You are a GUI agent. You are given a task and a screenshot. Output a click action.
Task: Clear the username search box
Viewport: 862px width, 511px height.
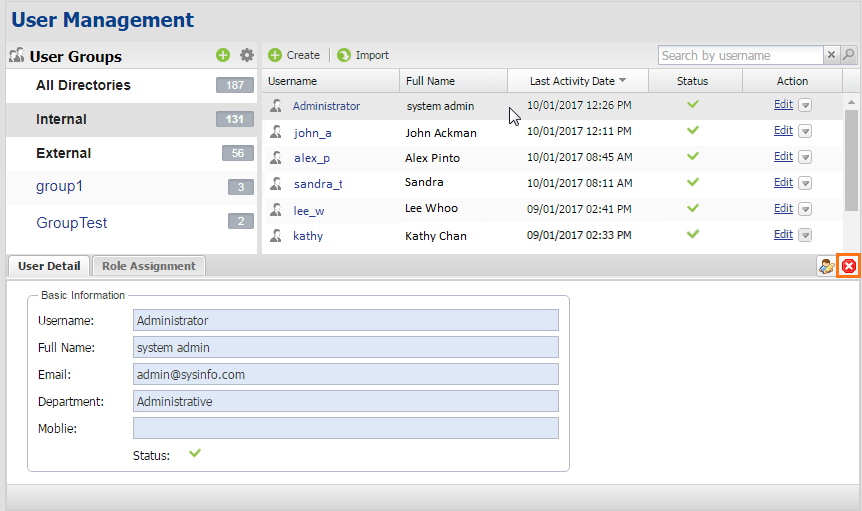831,55
